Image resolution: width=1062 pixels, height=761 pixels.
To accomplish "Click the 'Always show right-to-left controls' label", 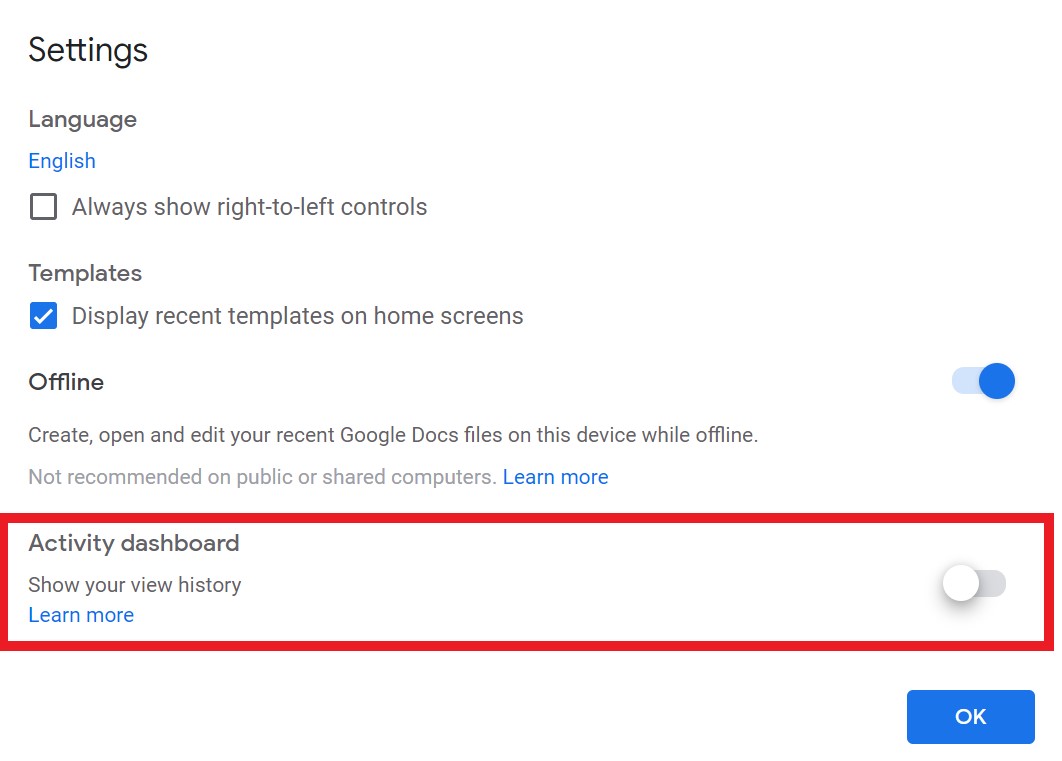I will [249, 207].
